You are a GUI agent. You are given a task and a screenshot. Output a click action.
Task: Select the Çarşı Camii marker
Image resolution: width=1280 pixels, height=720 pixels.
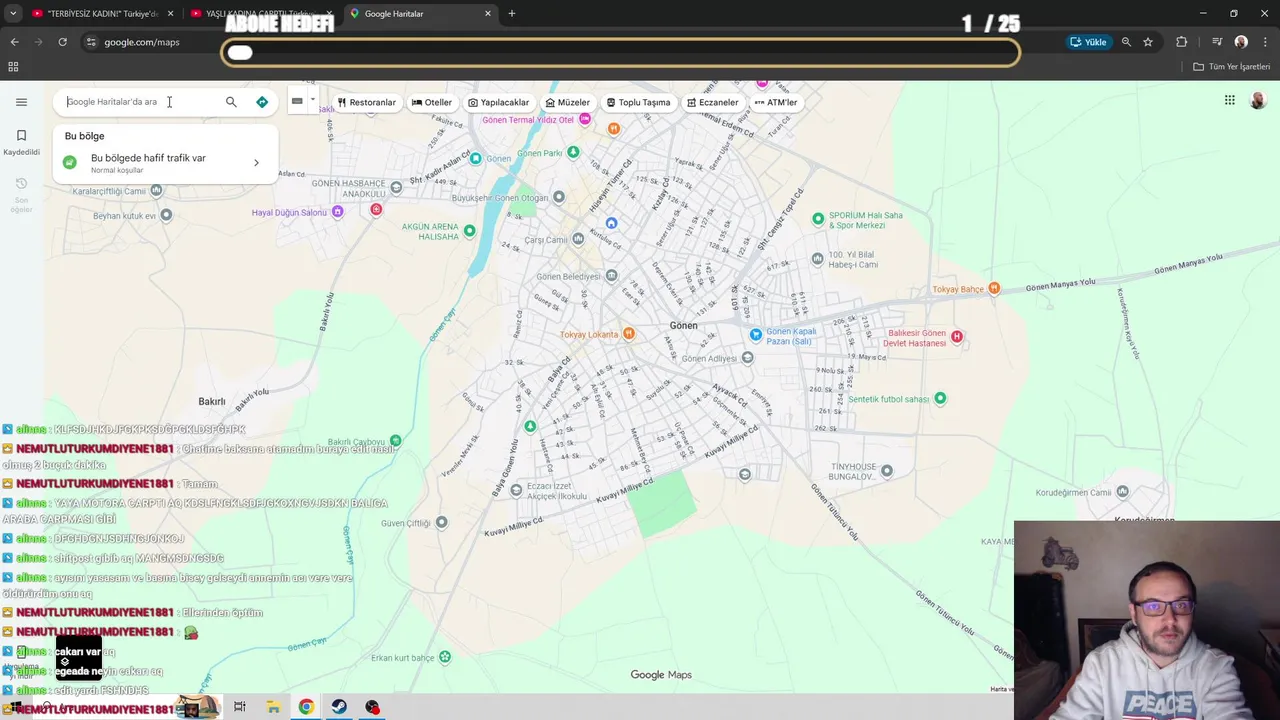point(578,239)
